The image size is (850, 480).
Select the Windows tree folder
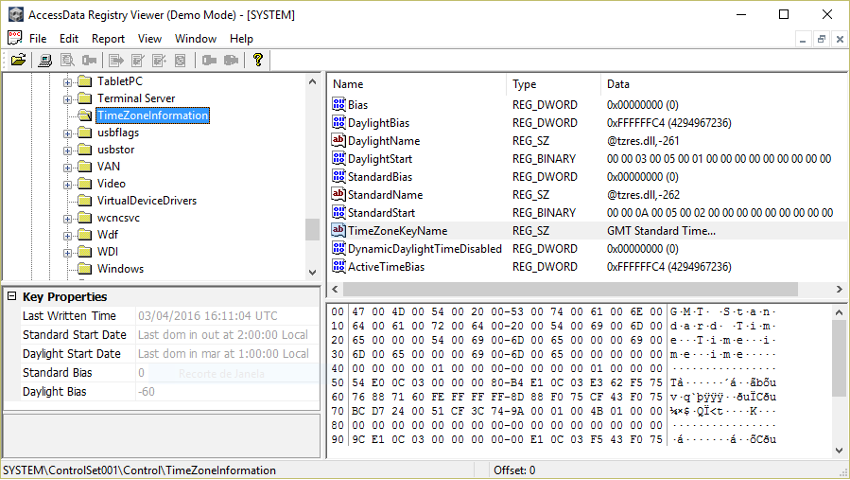(120, 269)
